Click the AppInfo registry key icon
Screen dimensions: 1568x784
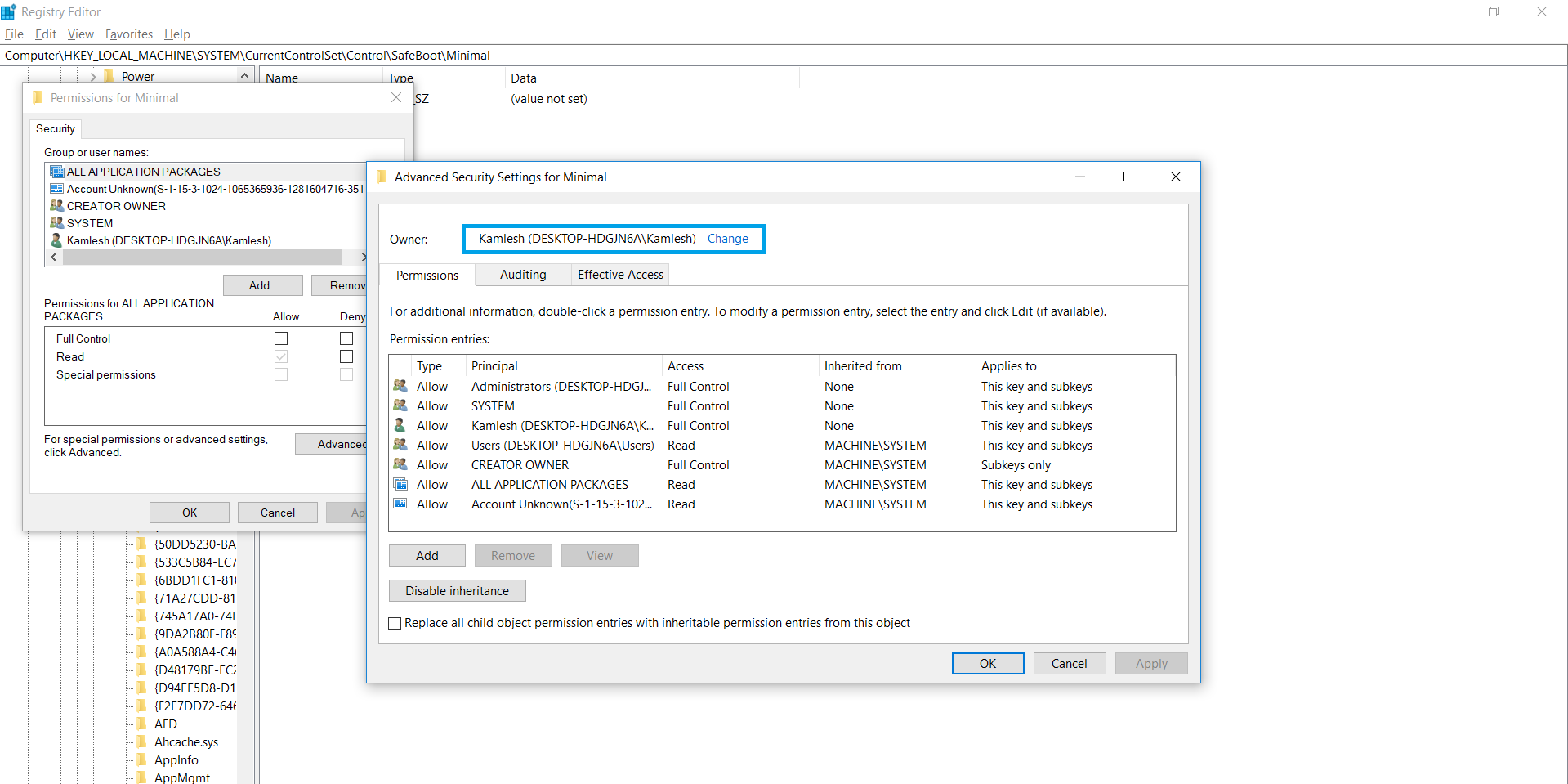[143, 759]
